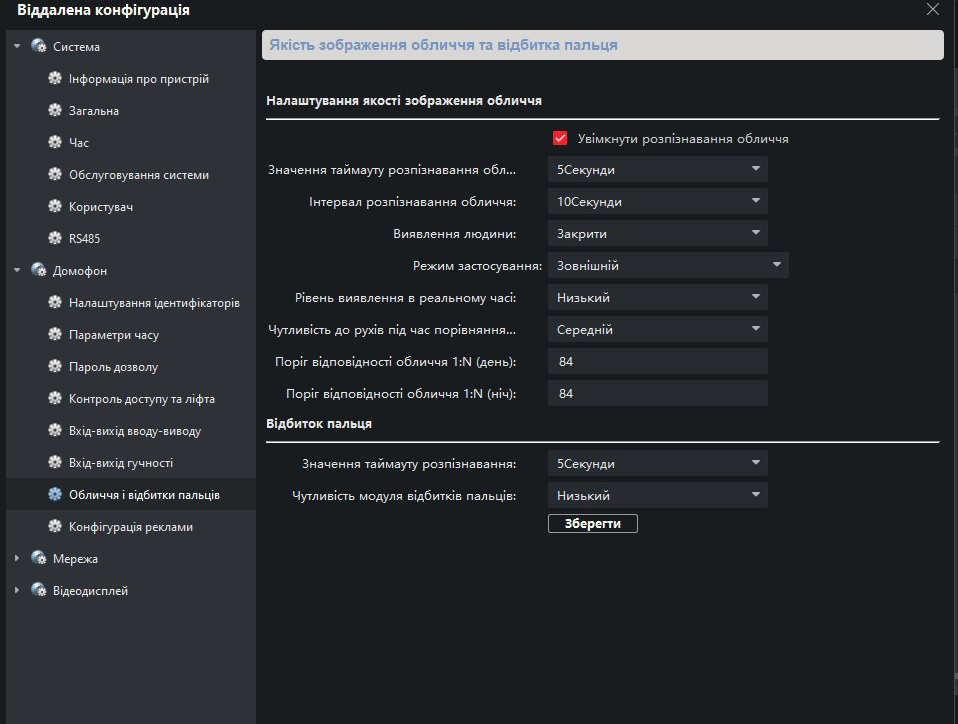Click the gear icon beside Інформація про пристрій

point(55,79)
